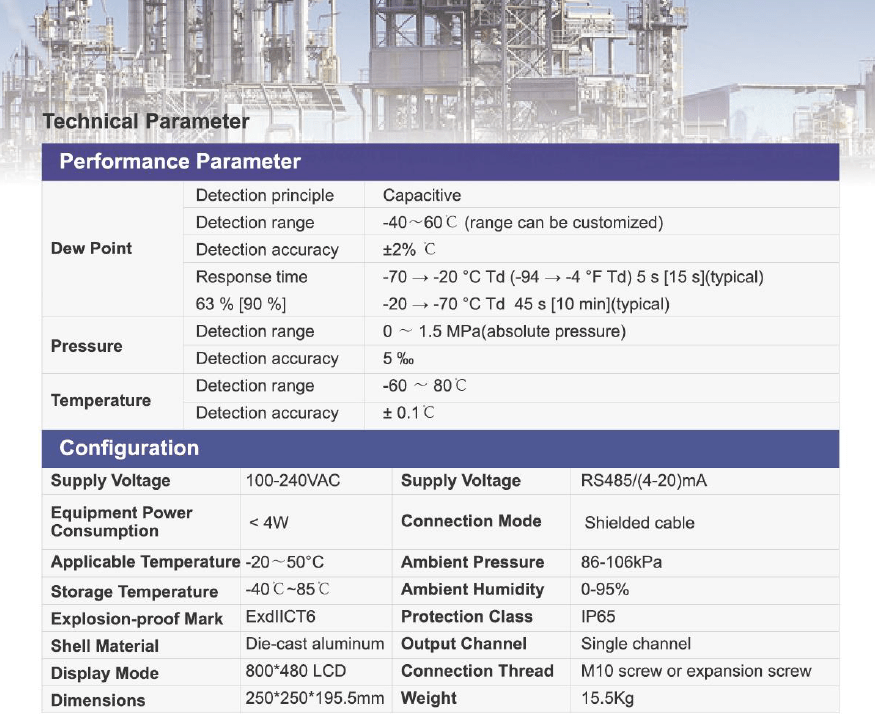Click the Explosion-proof Mark label
Image resolution: width=875 pixels, height=720 pixels.
(137, 618)
